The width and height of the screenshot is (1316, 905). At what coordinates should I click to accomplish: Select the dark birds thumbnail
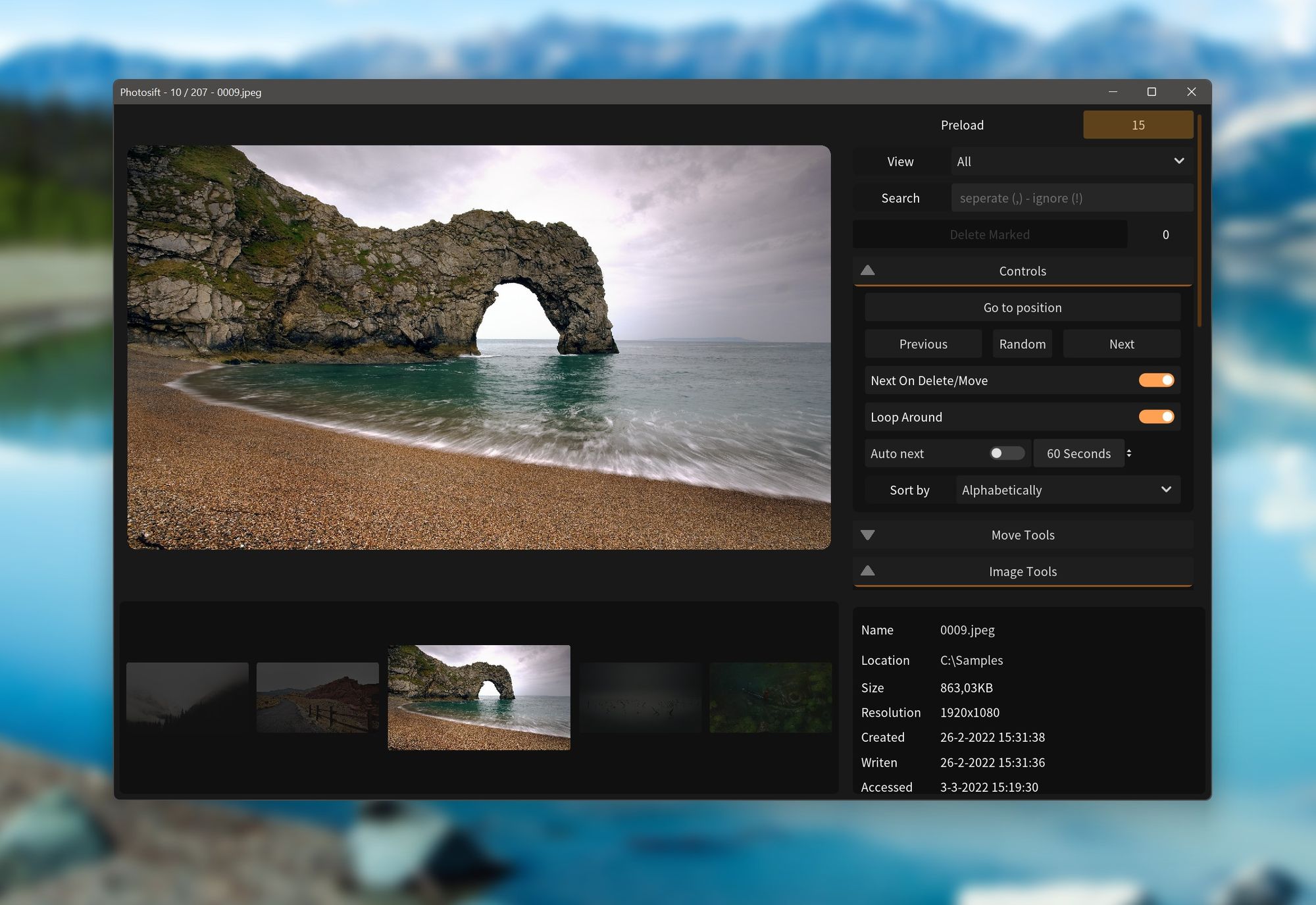tap(640, 698)
